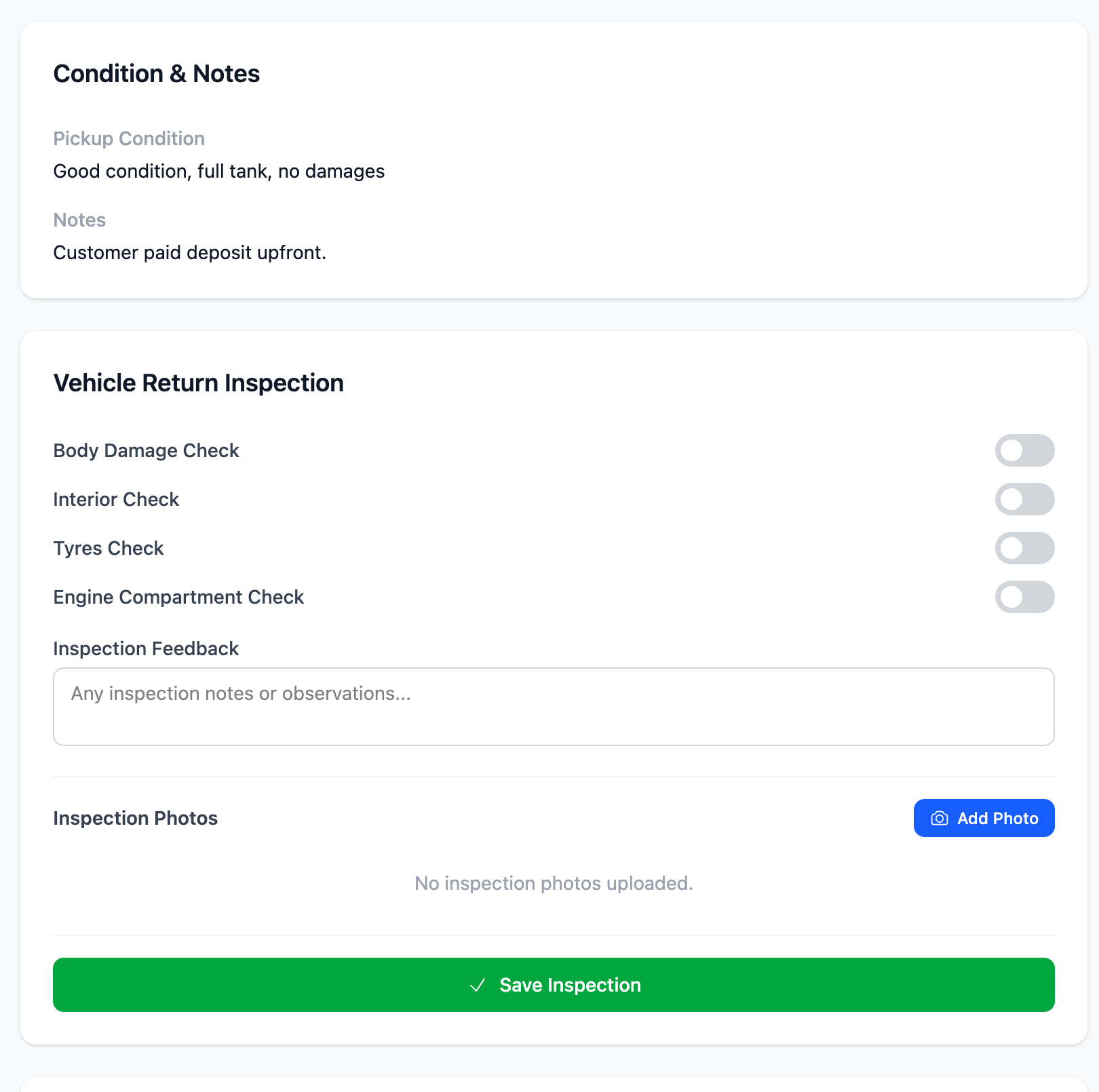Enable the Engine Compartment Check toggle
The height and width of the screenshot is (1092, 1099).
1025,597
